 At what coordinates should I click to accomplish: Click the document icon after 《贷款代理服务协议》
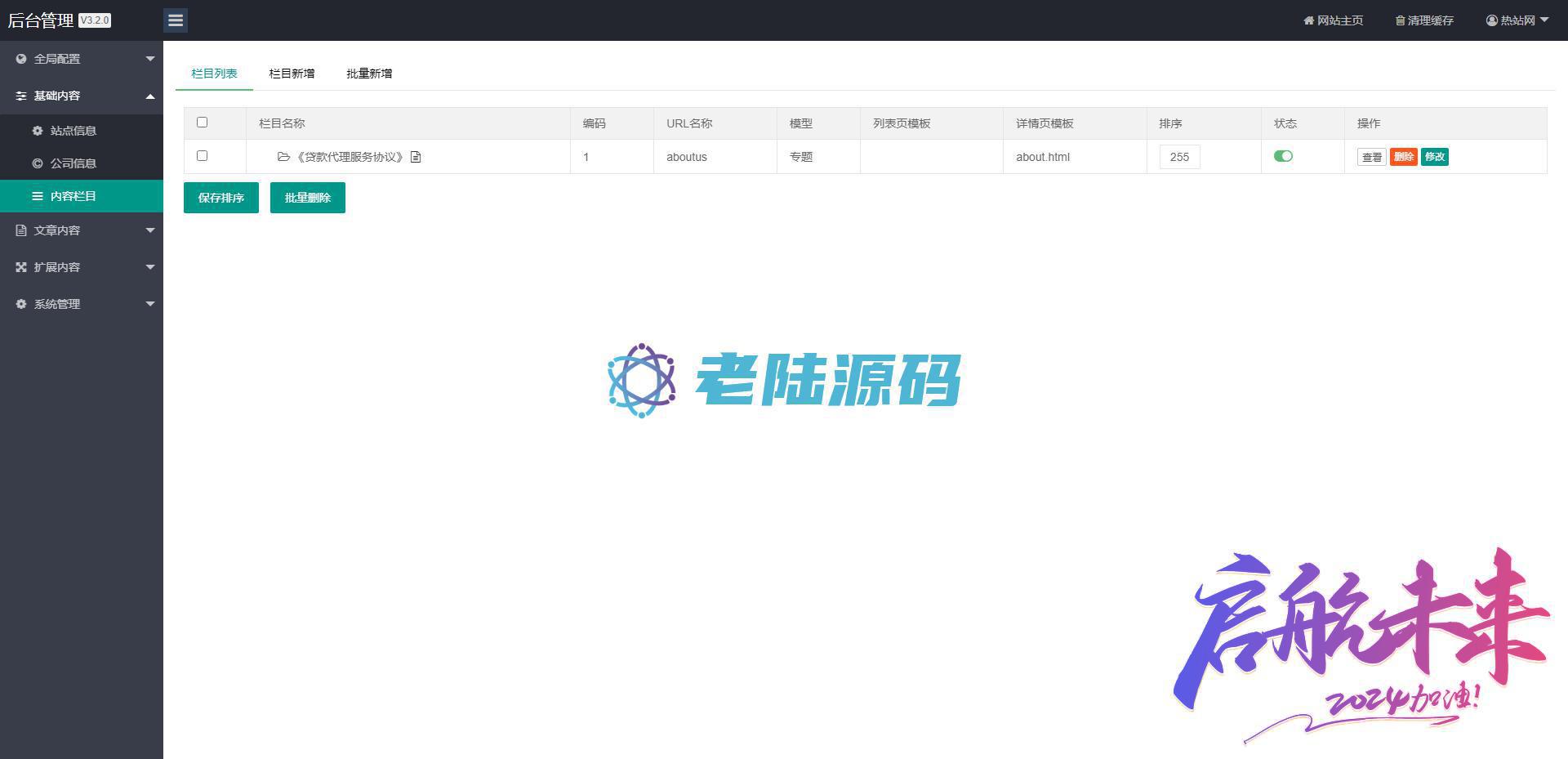click(x=416, y=157)
